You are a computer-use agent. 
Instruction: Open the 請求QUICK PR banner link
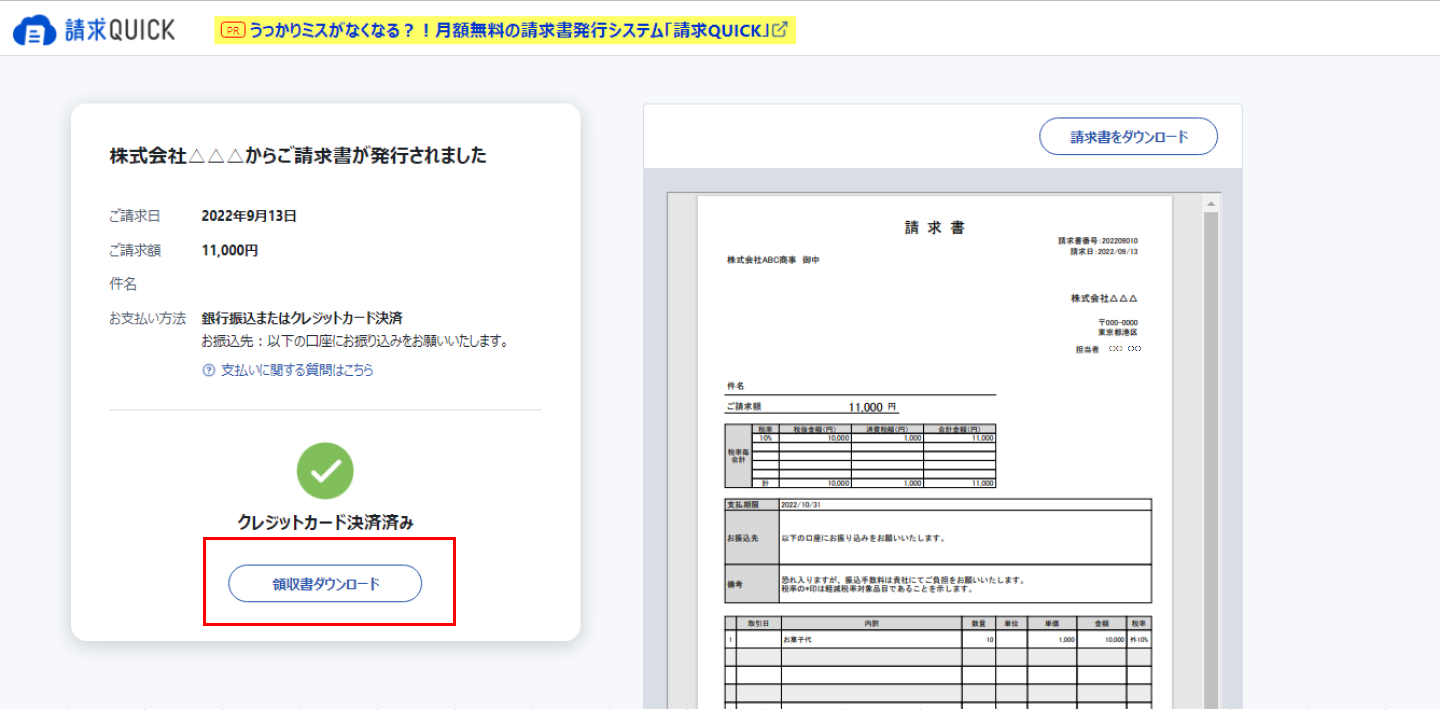click(x=505, y=31)
